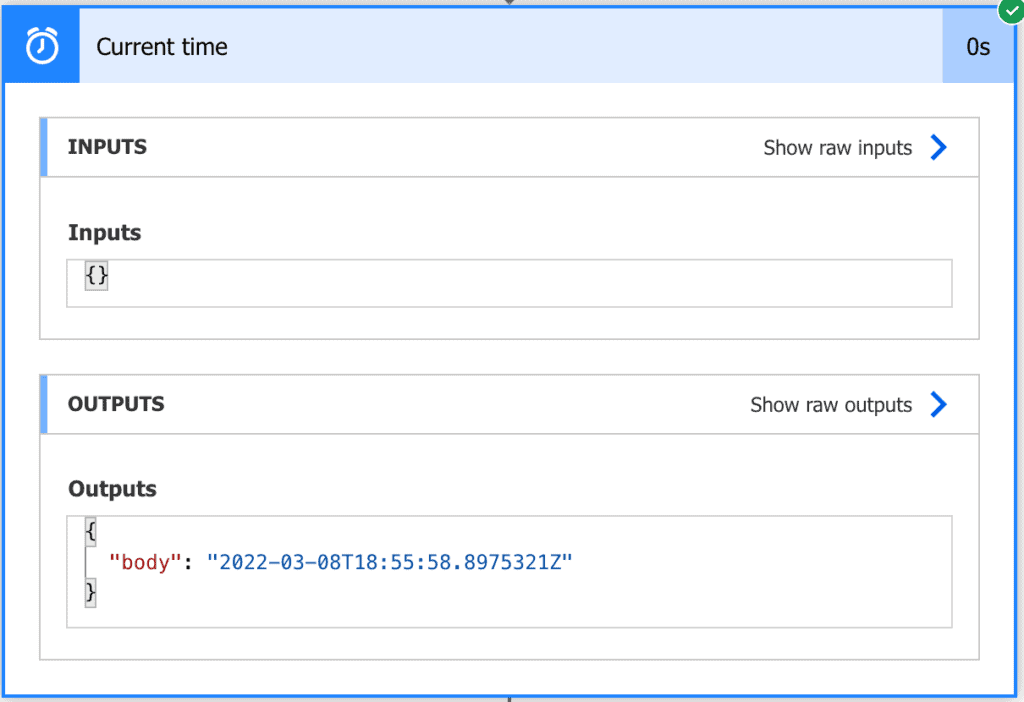This screenshot has width=1024, height=702.
Task: Click the blue chevron beside Show raw outputs
Action: pos(938,404)
